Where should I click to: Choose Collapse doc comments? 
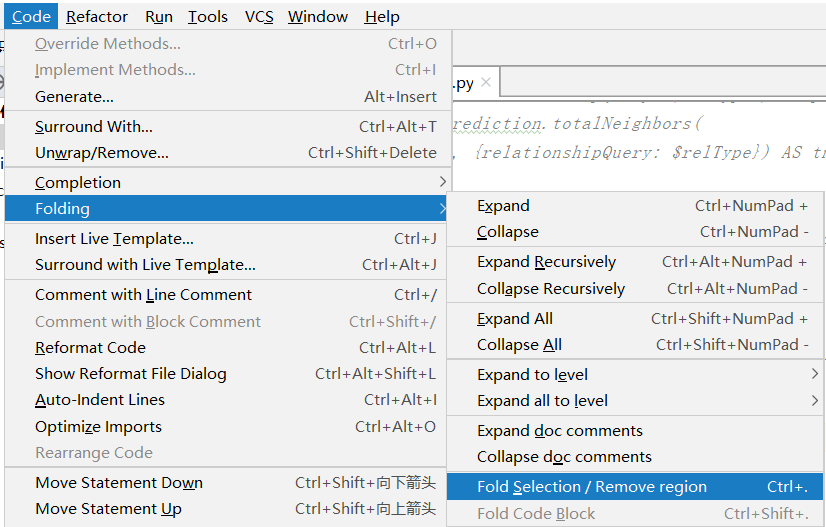point(635,457)
